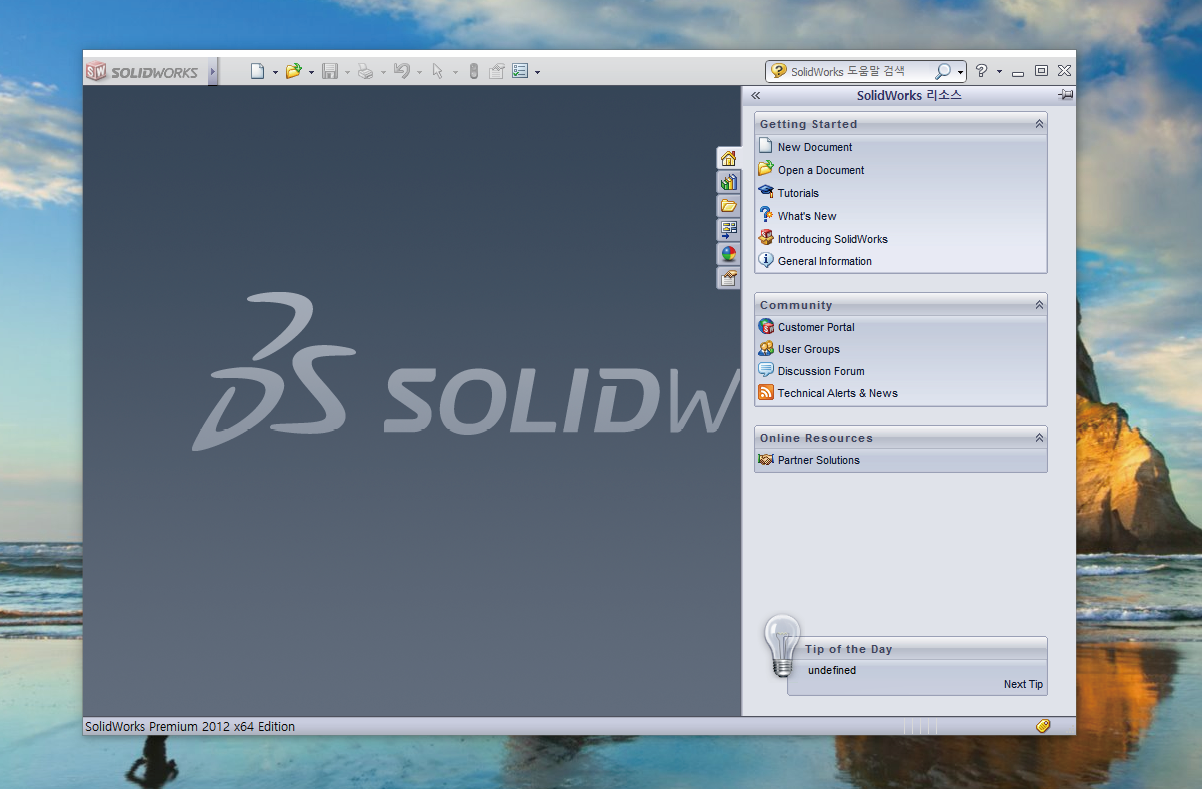Switch to the View Palette tab

pyautogui.click(x=728, y=230)
